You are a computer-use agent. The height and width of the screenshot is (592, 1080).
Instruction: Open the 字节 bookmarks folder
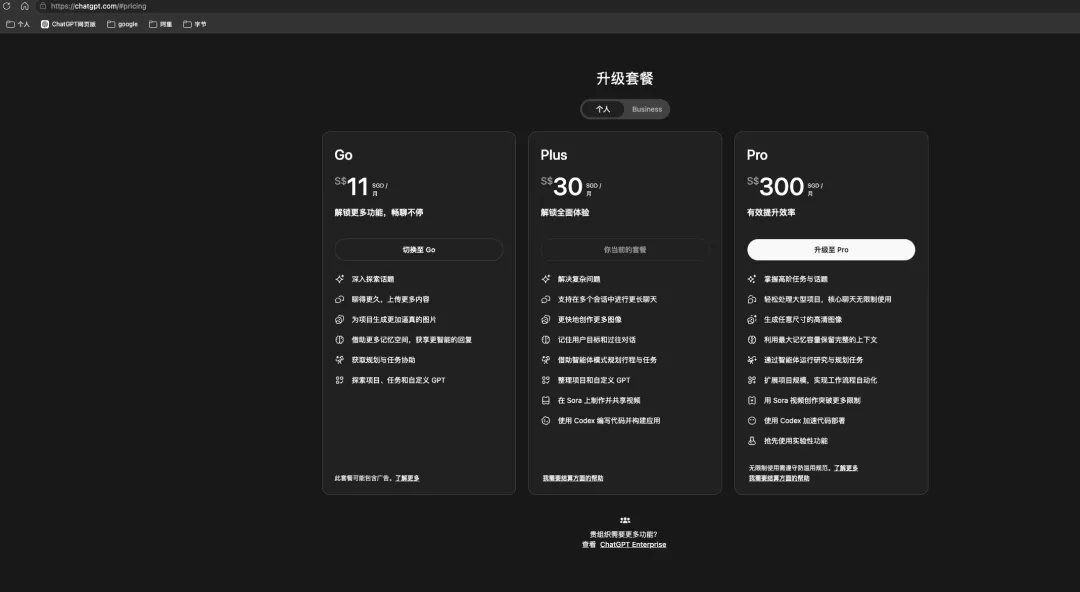(194, 24)
